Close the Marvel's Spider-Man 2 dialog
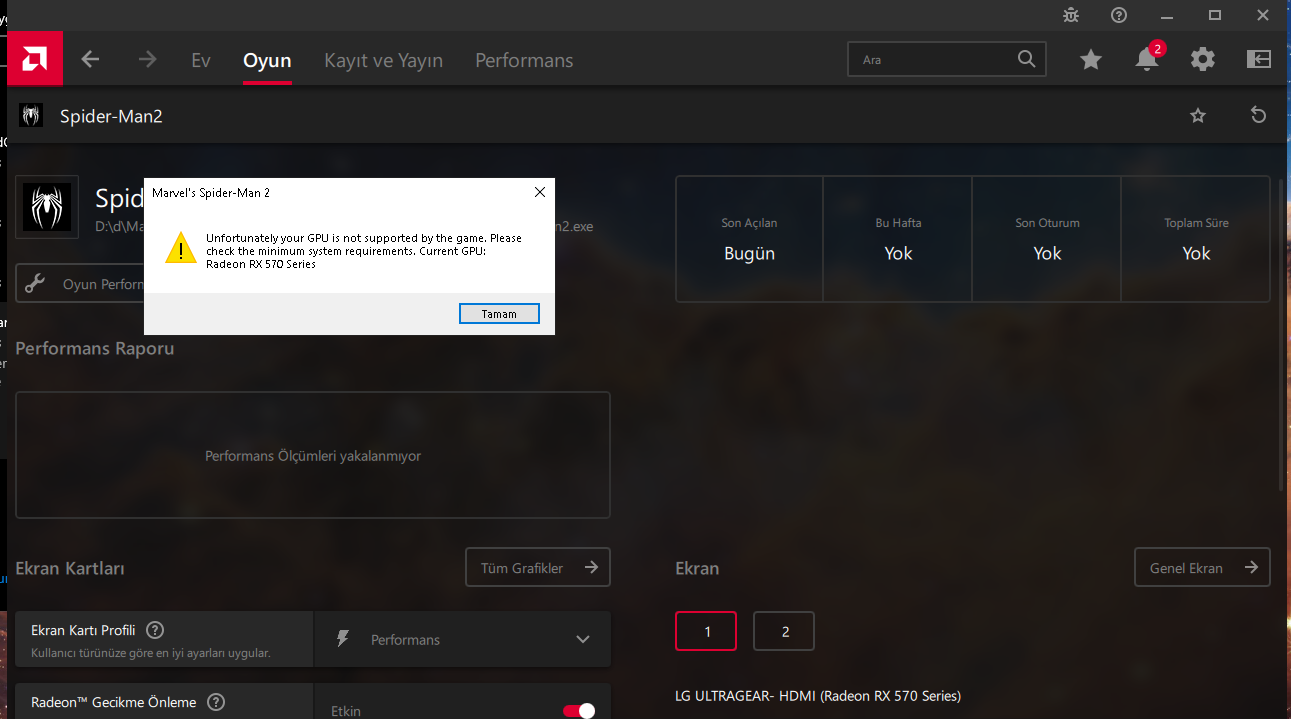Viewport: 1291px width, 719px height. [x=540, y=192]
